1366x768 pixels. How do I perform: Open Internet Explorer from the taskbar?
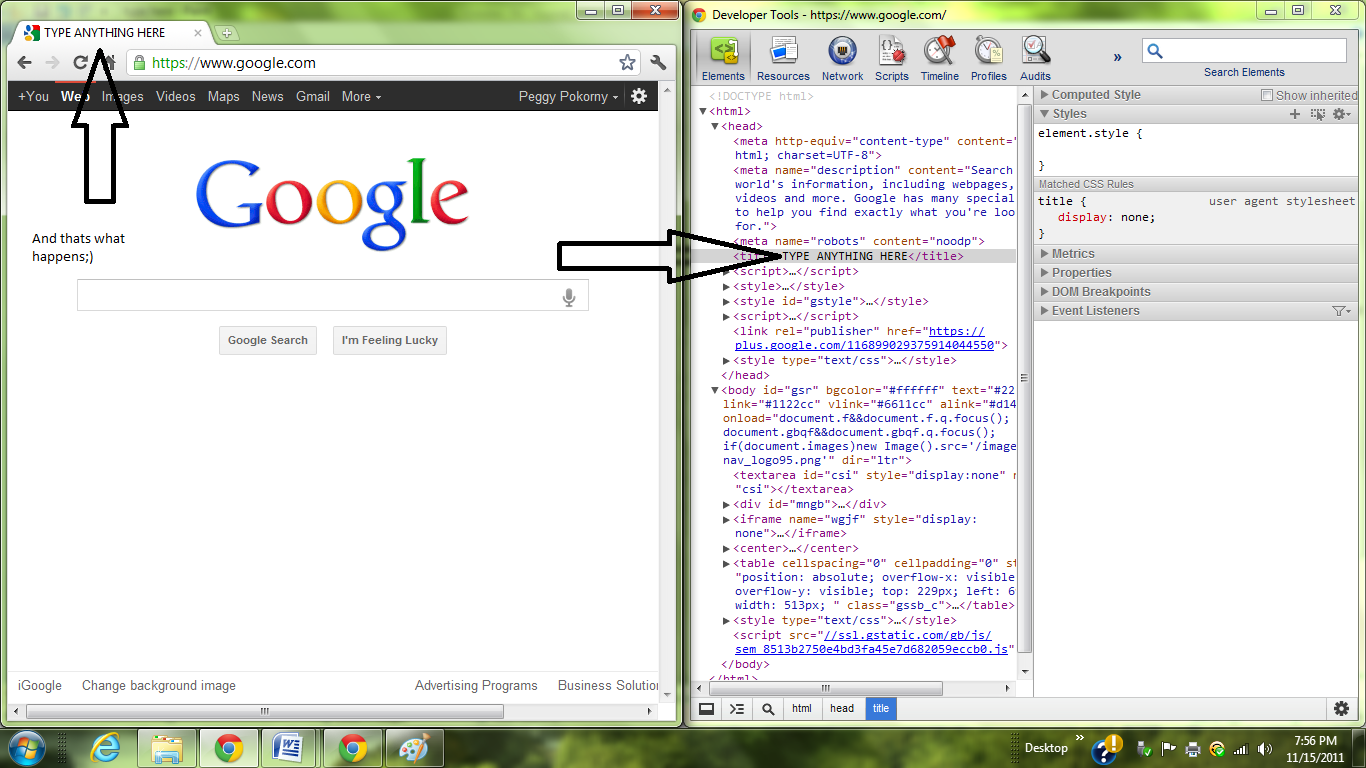(x=105, y=748)
